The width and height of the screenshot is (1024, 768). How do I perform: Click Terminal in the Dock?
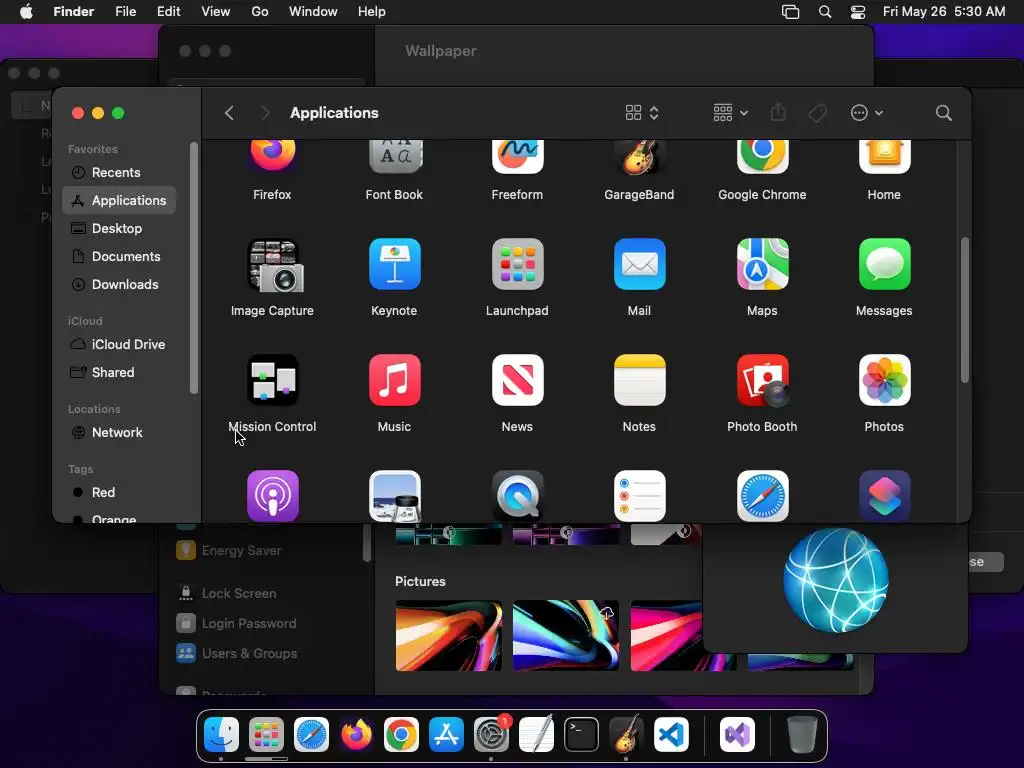point(581,734)
